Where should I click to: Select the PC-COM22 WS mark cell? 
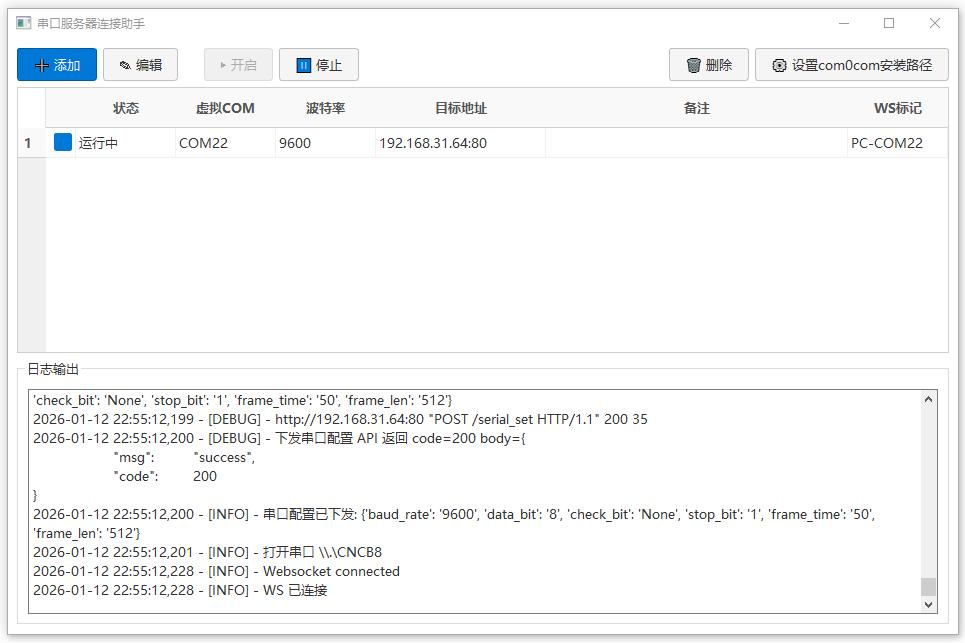(x=897, y=143)
